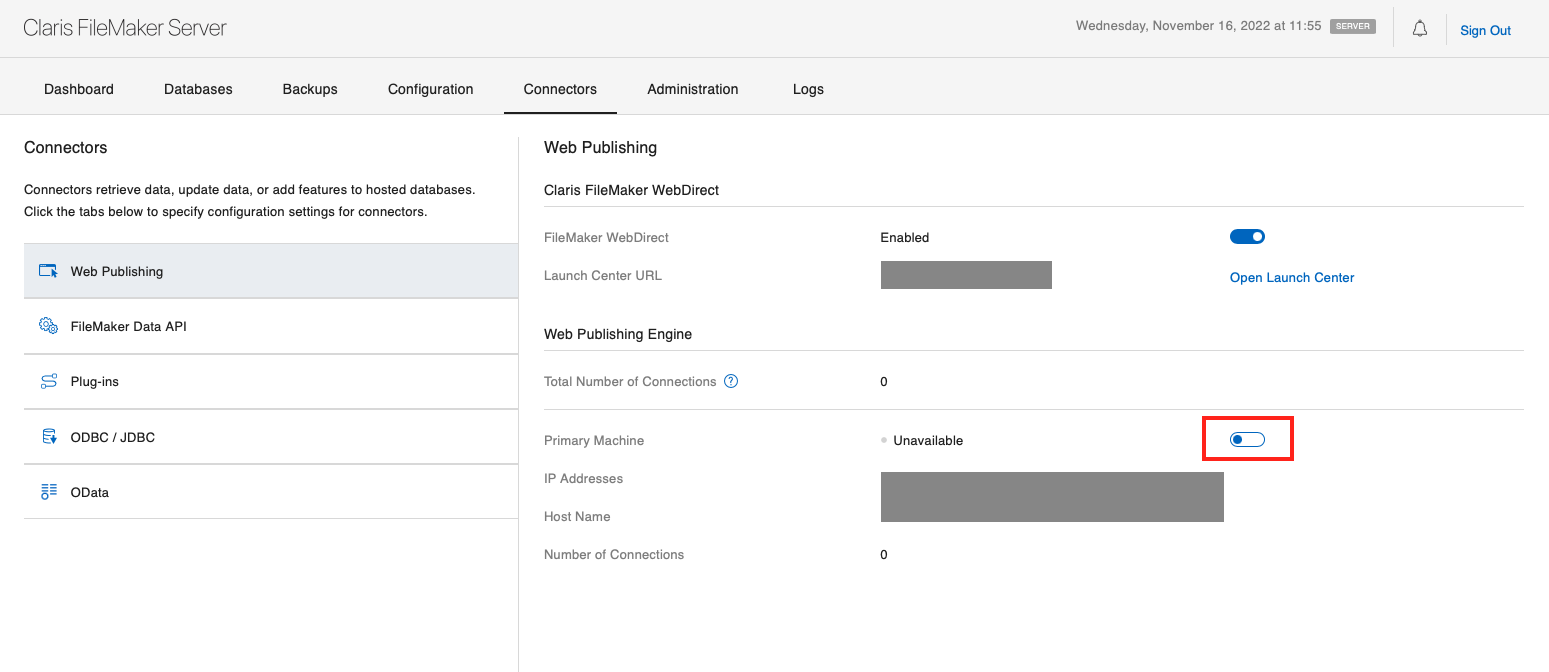The height and width of the screenshot is (672, 1549).
Task: Click the Launch Center URL label
Action: tap(603, 275)
